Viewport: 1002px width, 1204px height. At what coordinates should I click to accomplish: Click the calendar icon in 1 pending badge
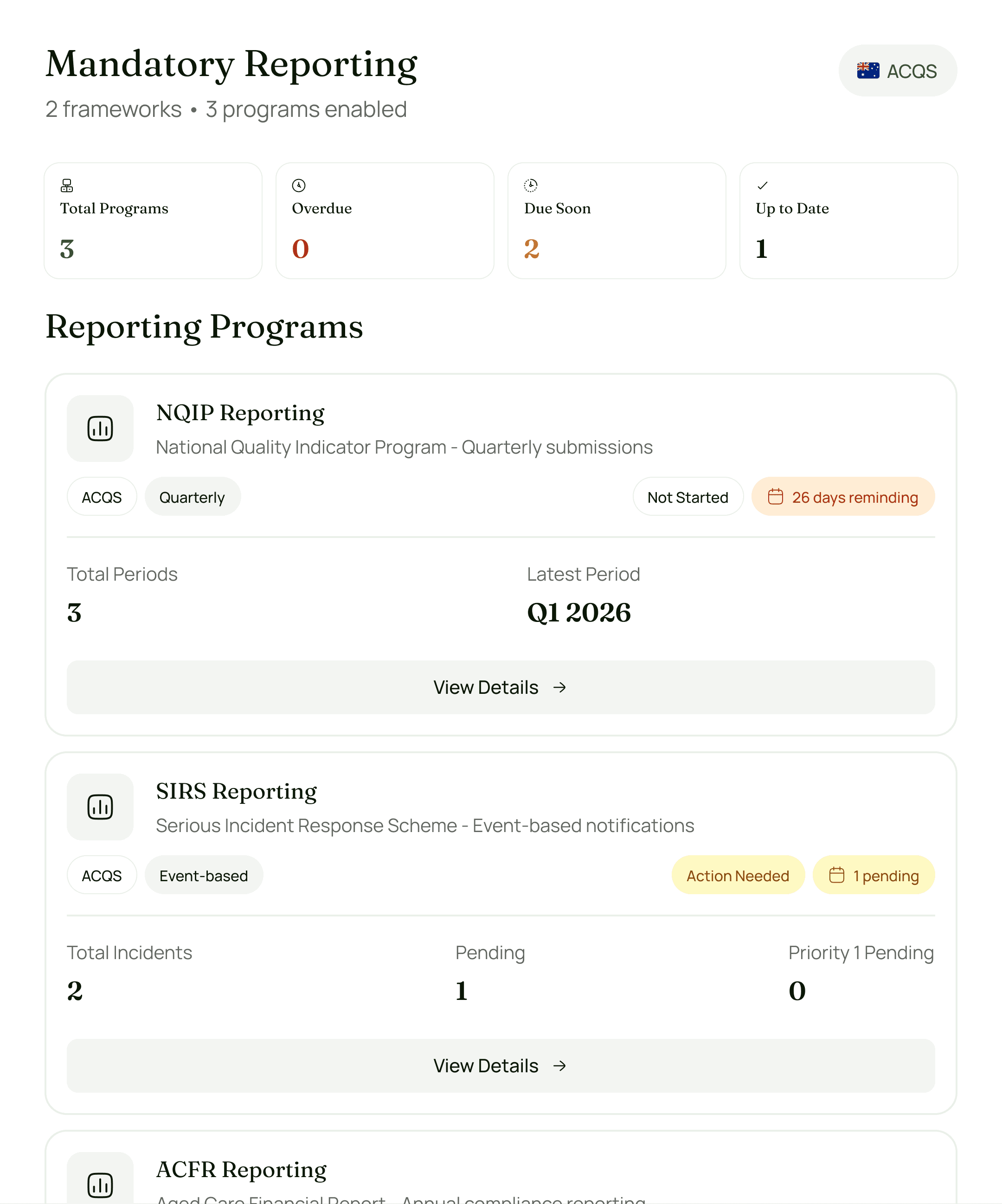coord(837,875)
